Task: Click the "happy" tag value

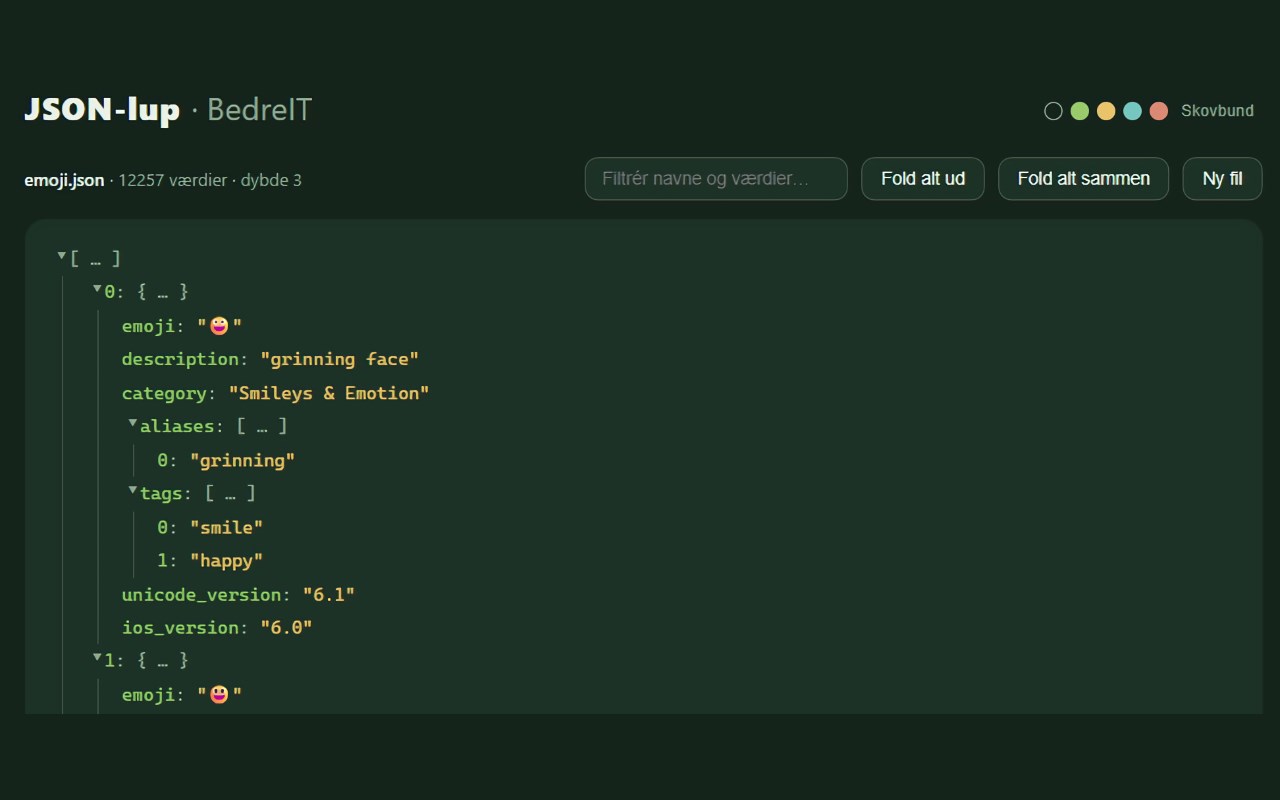Action: pyautogui.click(x=227, y=561)
